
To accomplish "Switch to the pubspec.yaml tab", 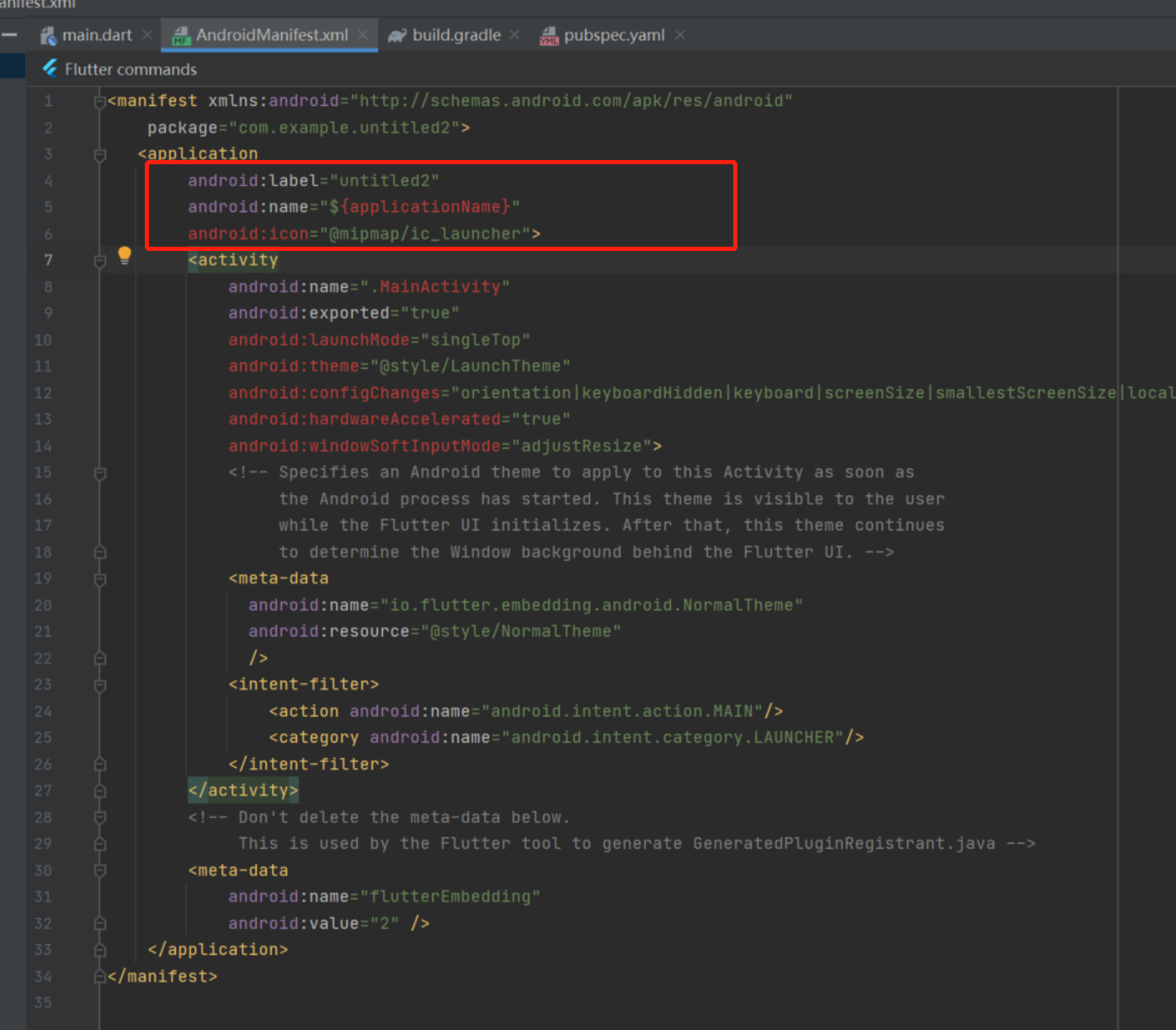I will (614, 35).
